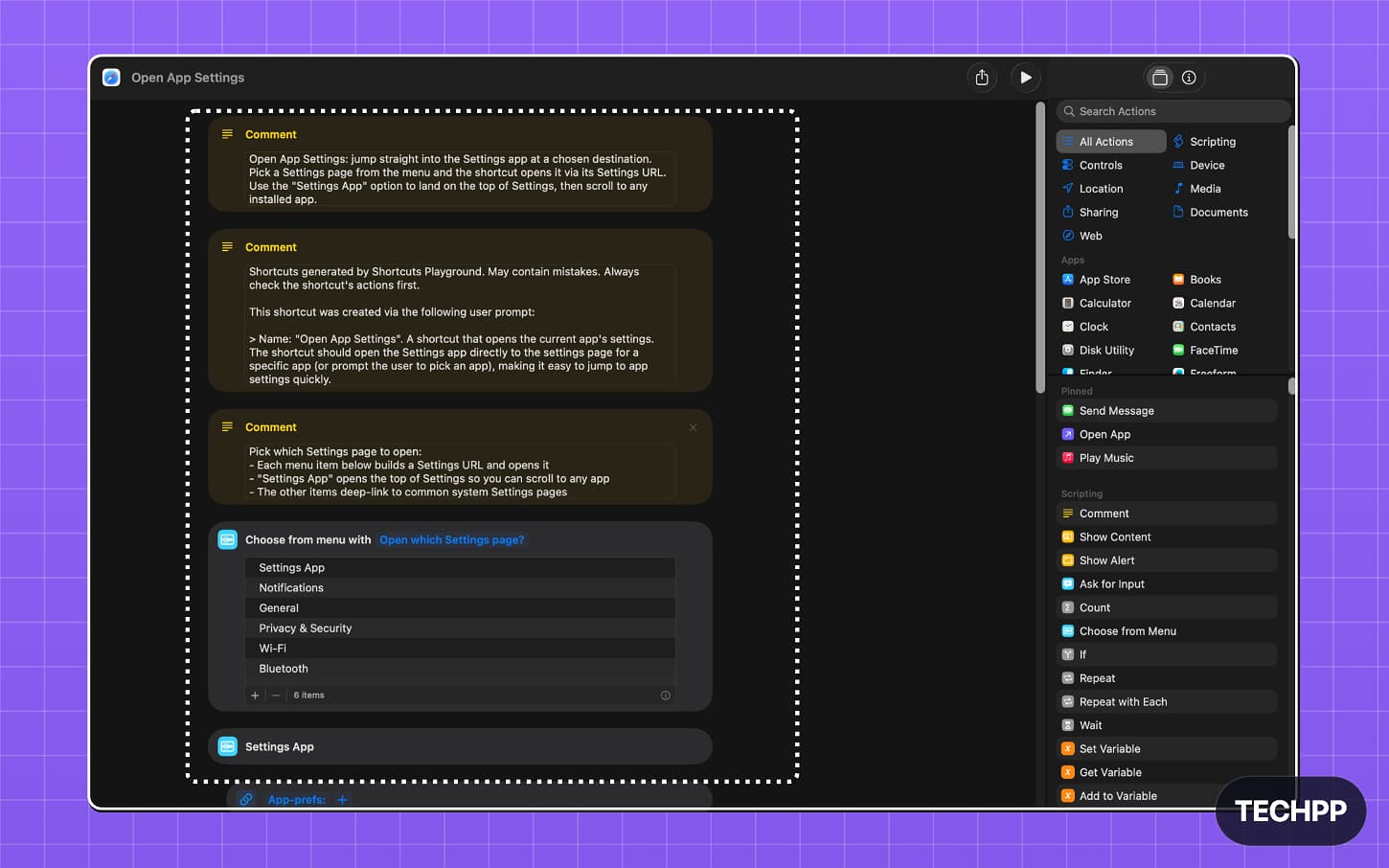The width and height of the screenshot is (1389, 868).
Task: Select the Settings App menu item
Action: click(x=460, y=568)
